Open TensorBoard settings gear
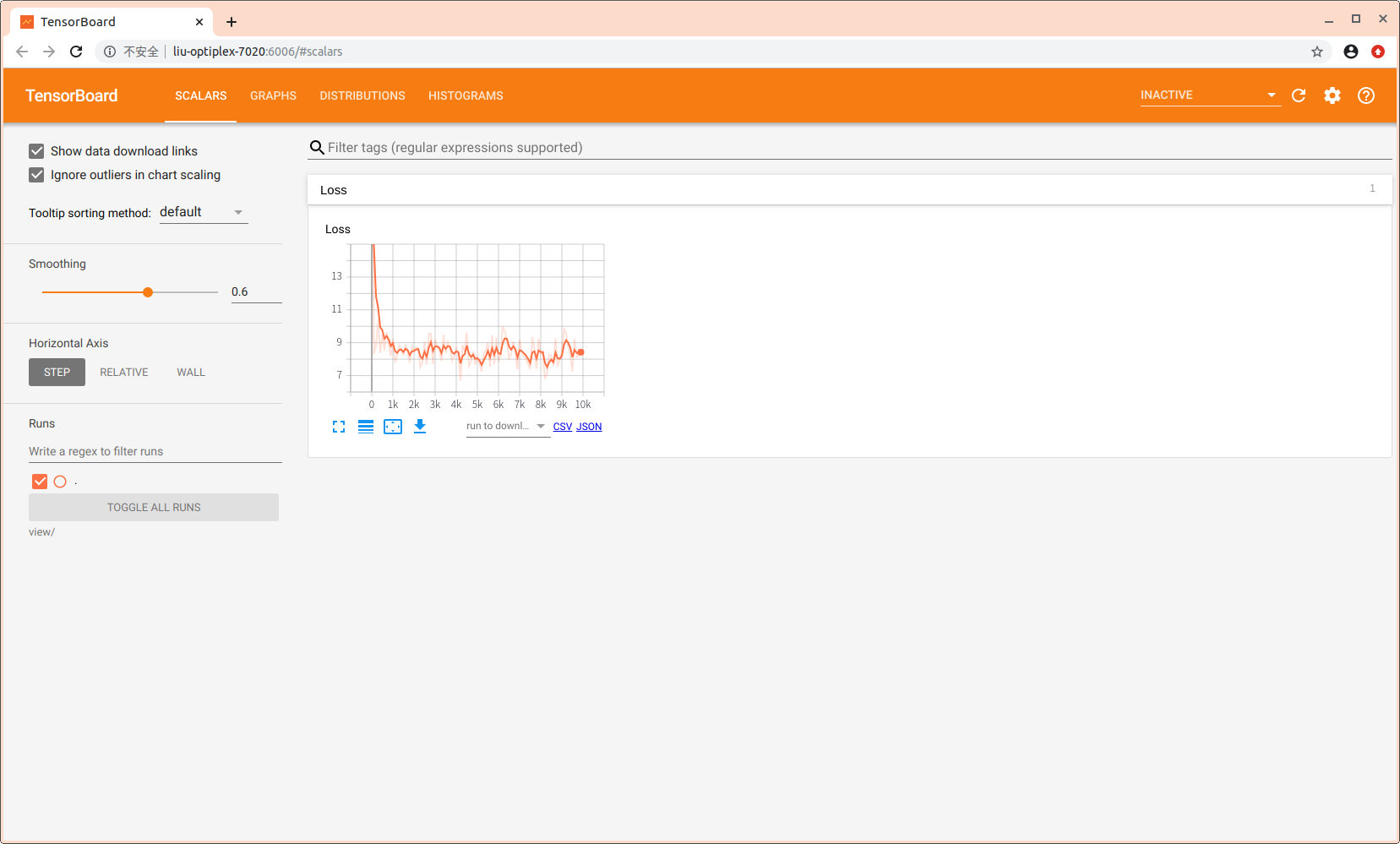Image resolution: width=1400 pixels, height=844 pixels. pos(1332,95)
